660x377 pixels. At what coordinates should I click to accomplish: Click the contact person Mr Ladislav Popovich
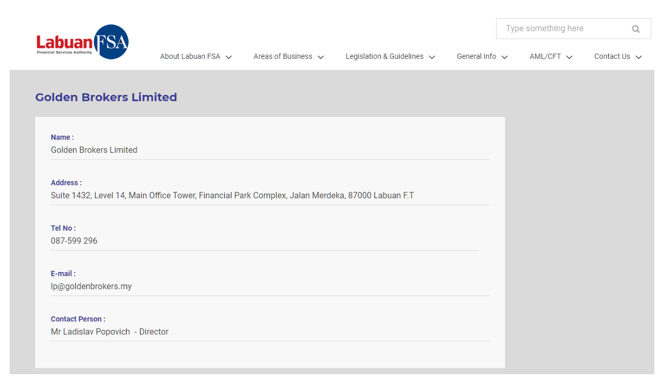click(x=90, y=332)
